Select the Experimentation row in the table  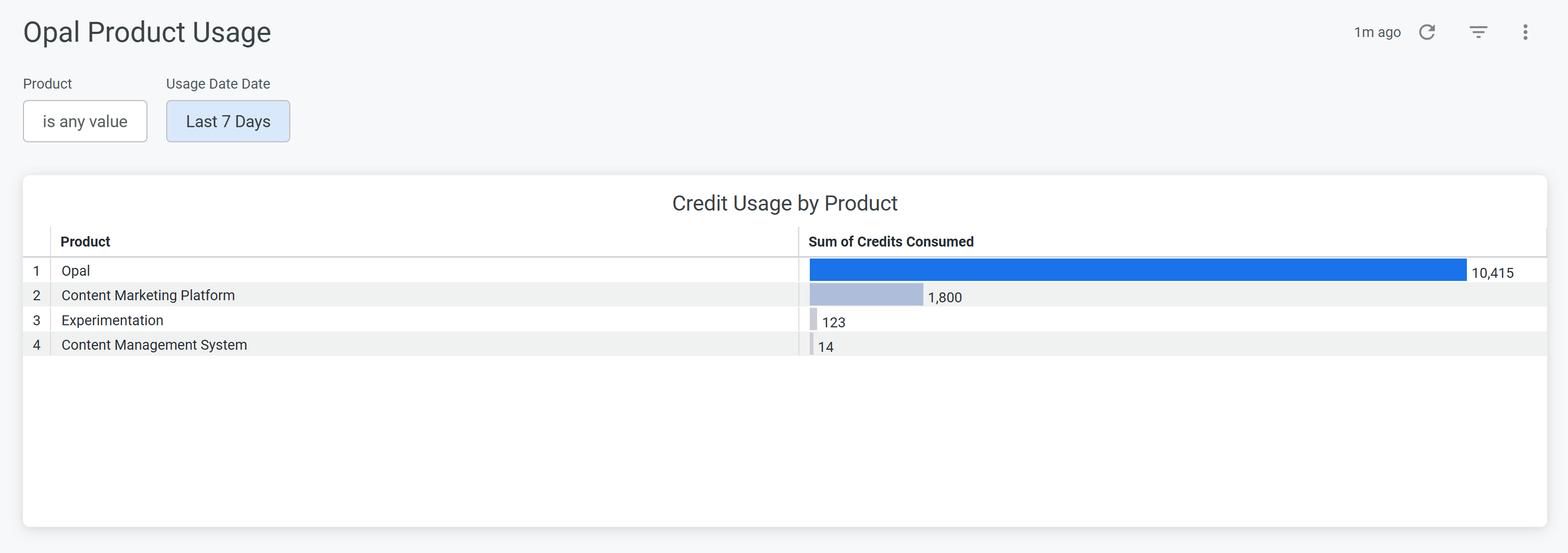point(112,319)
